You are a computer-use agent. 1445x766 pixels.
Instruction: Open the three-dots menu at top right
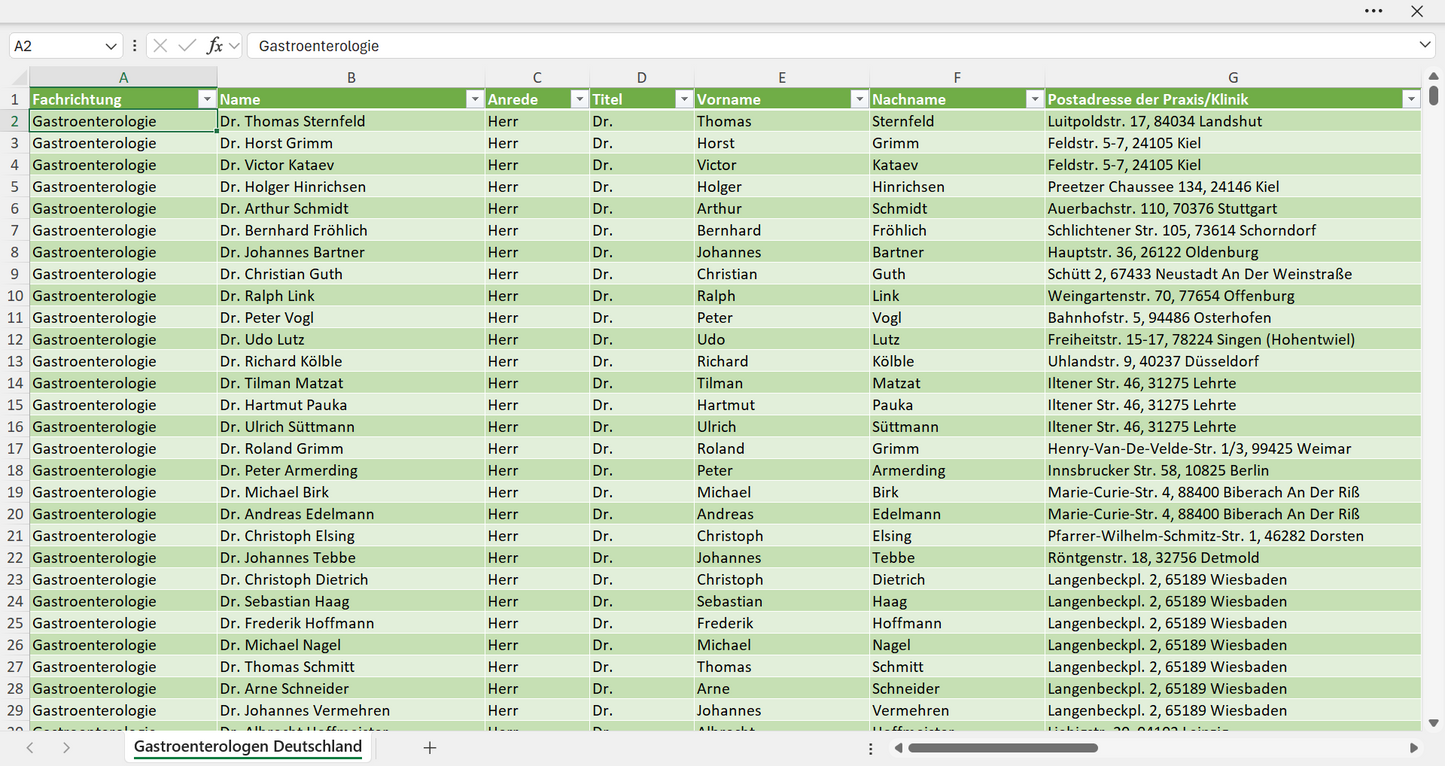(1374, 11)
